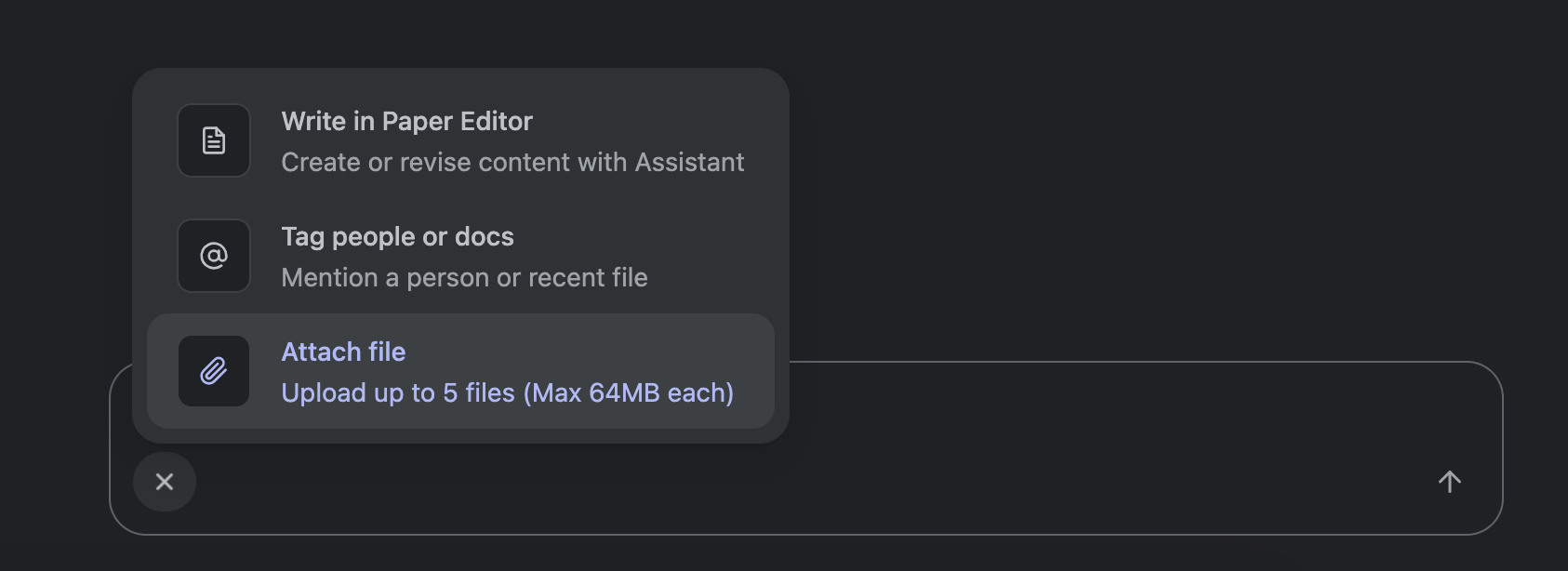The image size is (1568, 571).
Task: Click the 'Tag people or docs' heading
Action: coord(397,237)
